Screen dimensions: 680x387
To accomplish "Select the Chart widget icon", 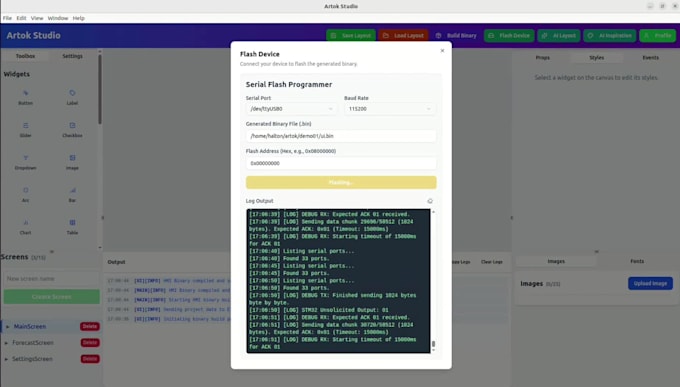I will coord(26,223).
